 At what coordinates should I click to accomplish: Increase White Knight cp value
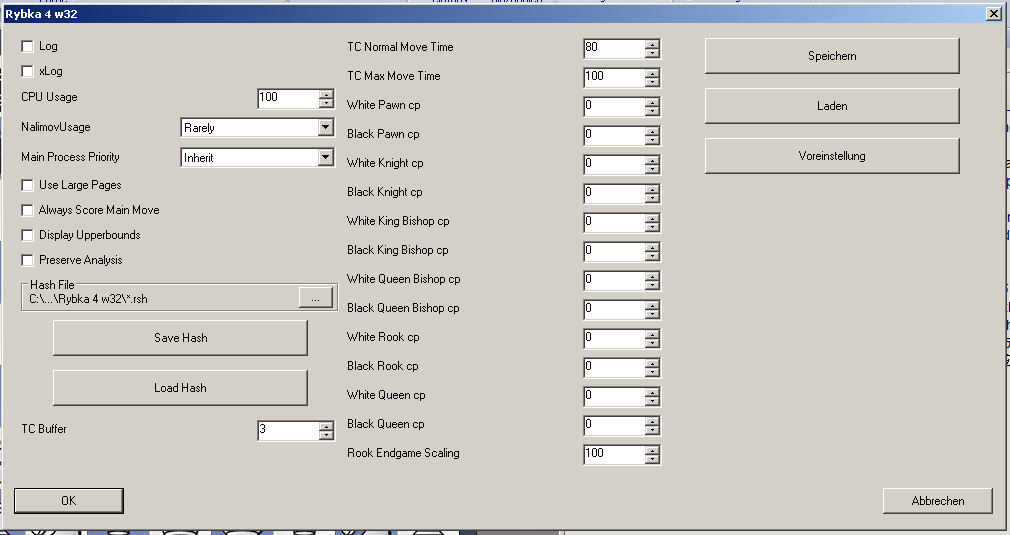[653, 160]
